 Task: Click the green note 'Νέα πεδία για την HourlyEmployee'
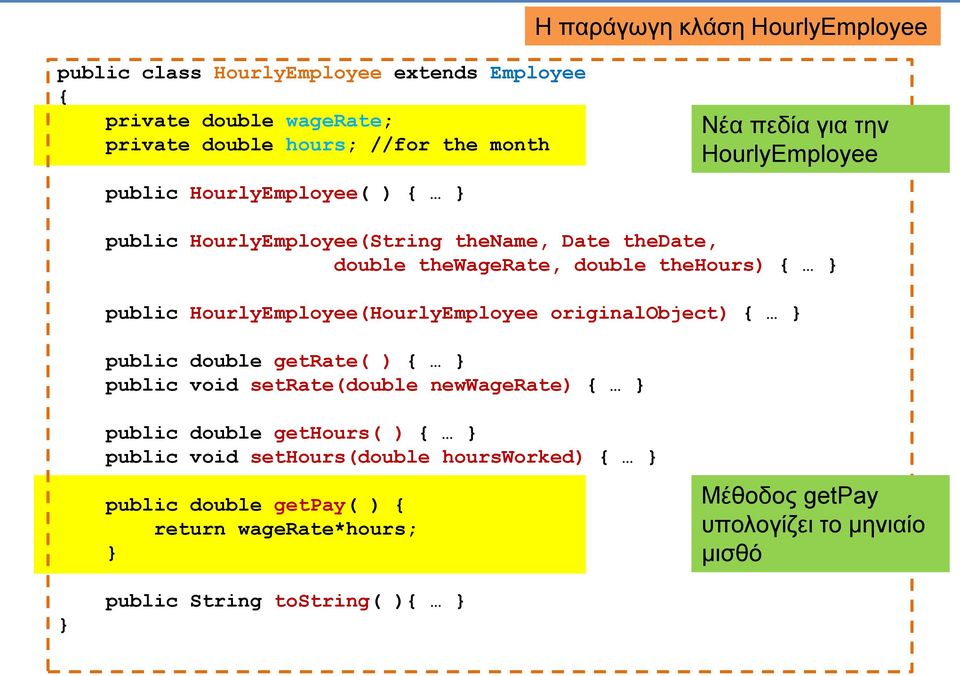pos(820,139)
